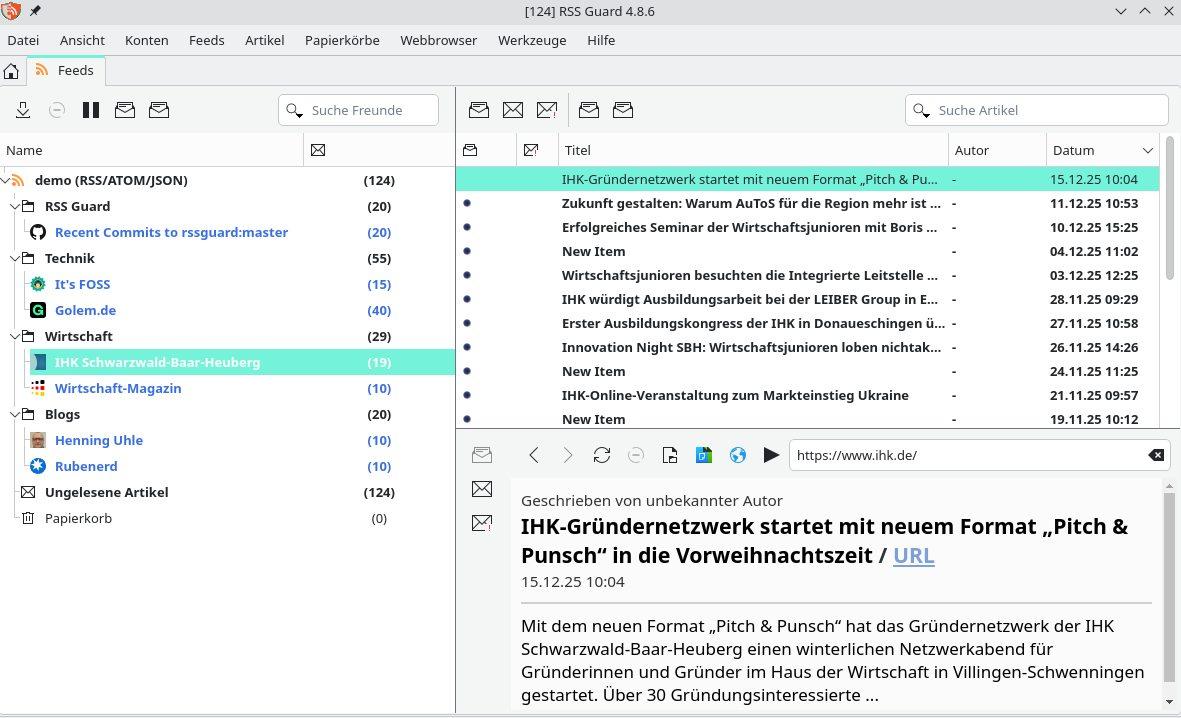Sort articles by the Datum column
The image size is (1181, 718).
[1072, 150]
